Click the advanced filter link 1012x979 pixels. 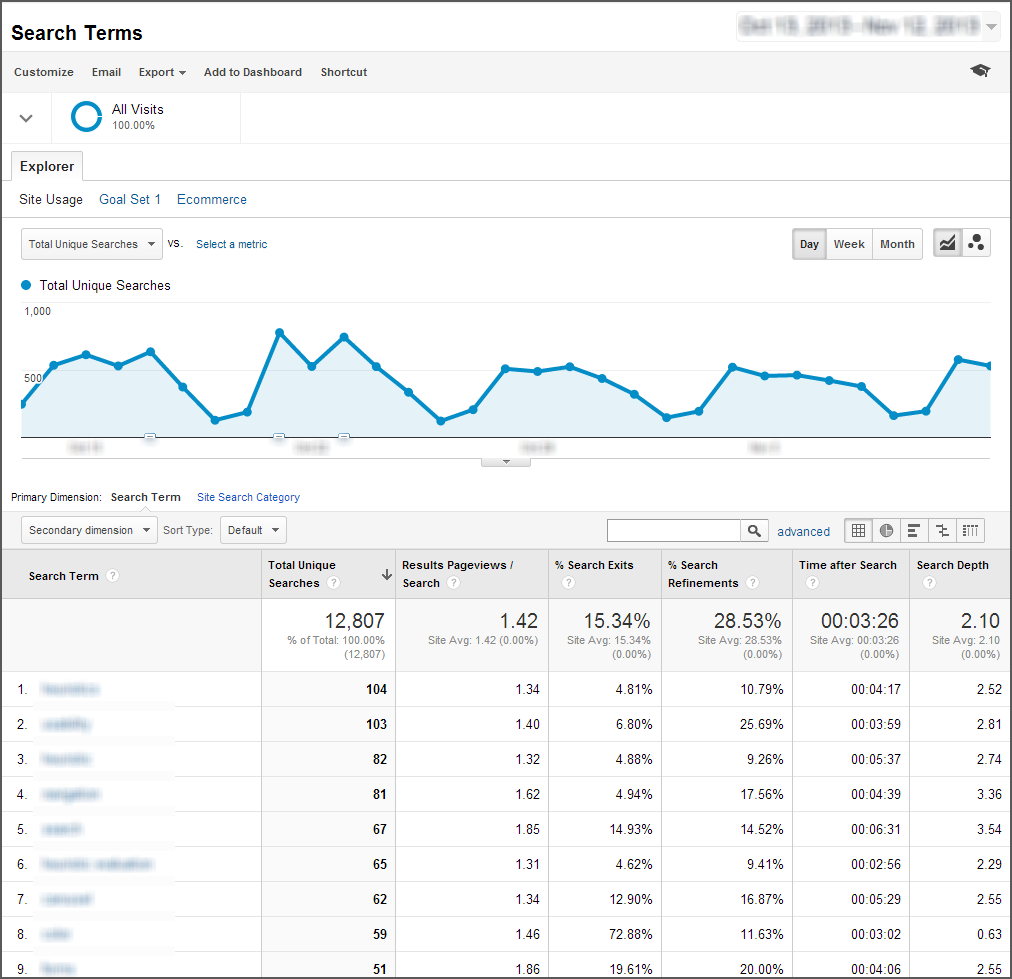pos(803,531)
